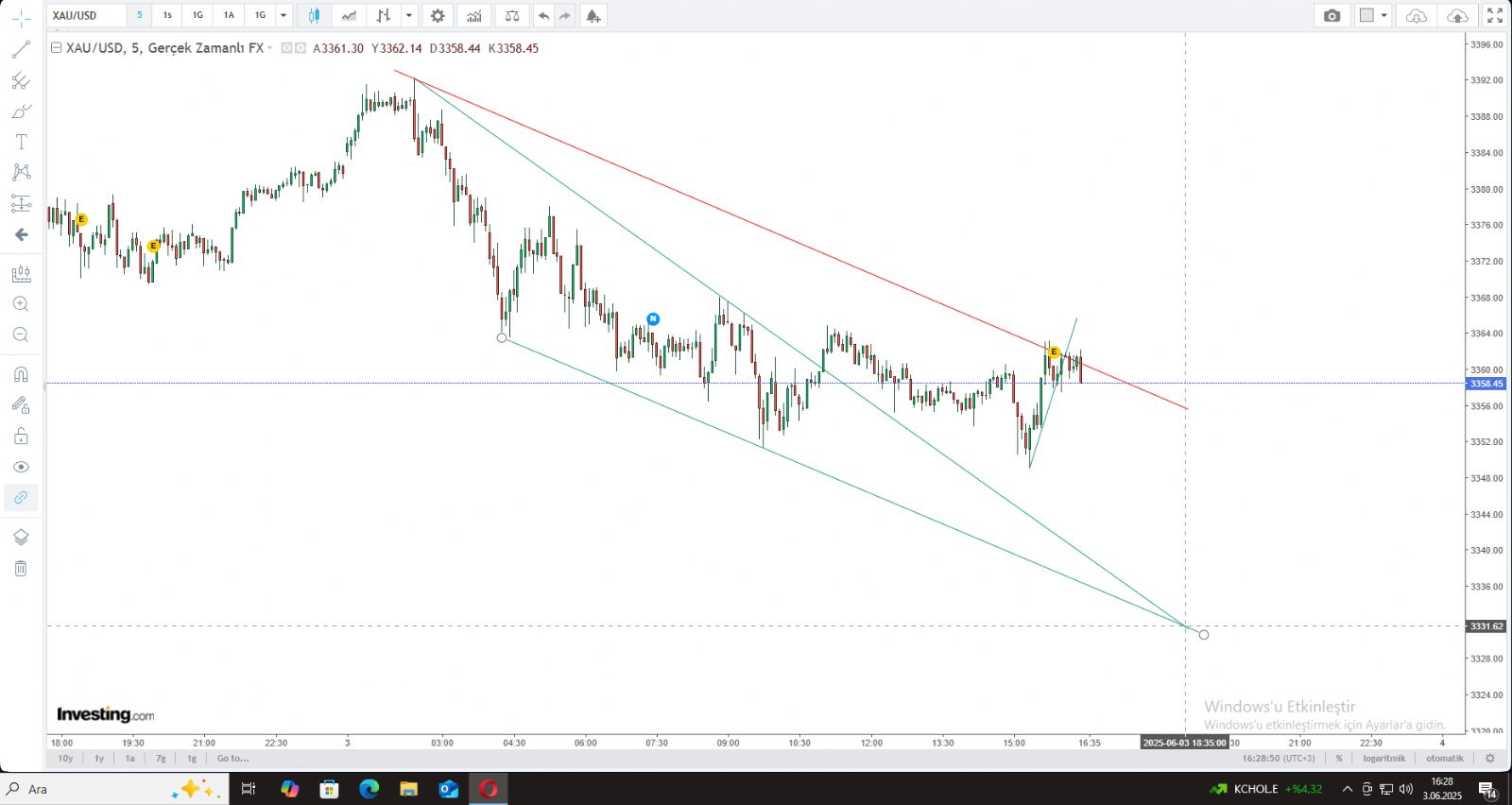1512x805 pixels.
Task: Click the 10y range button
Action: pyautogui.click(x=65, y=758)
